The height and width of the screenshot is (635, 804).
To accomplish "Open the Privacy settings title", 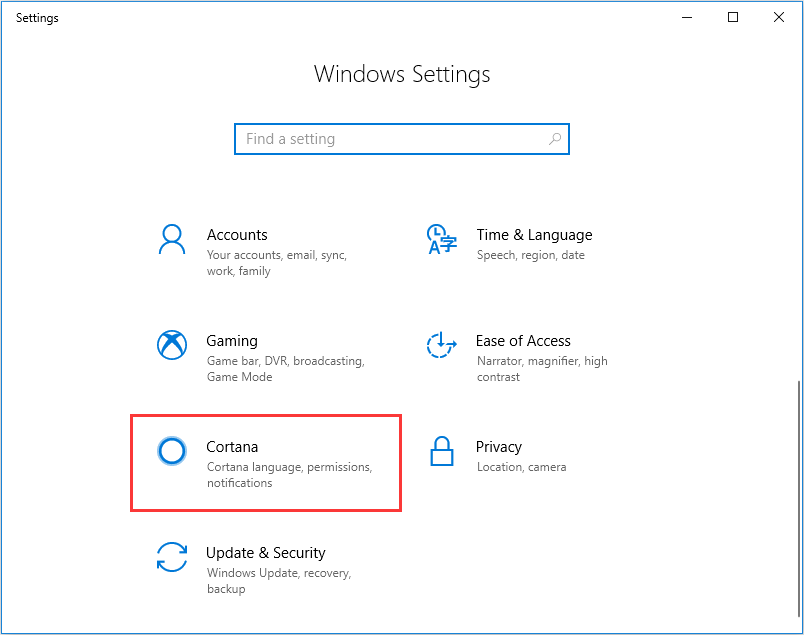I will pos(498,447).
